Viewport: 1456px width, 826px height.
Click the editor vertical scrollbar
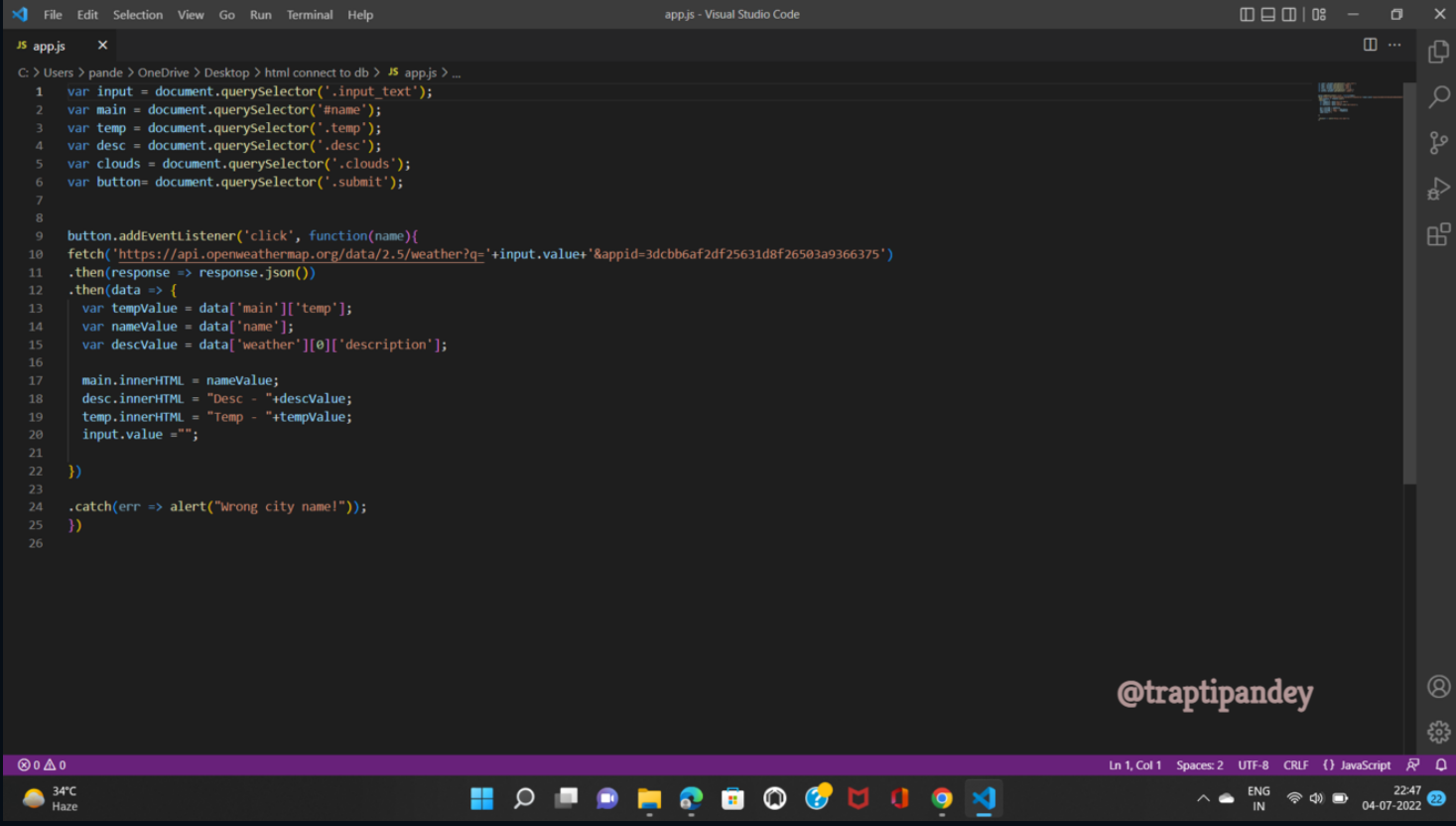(x=1409, y=284)
